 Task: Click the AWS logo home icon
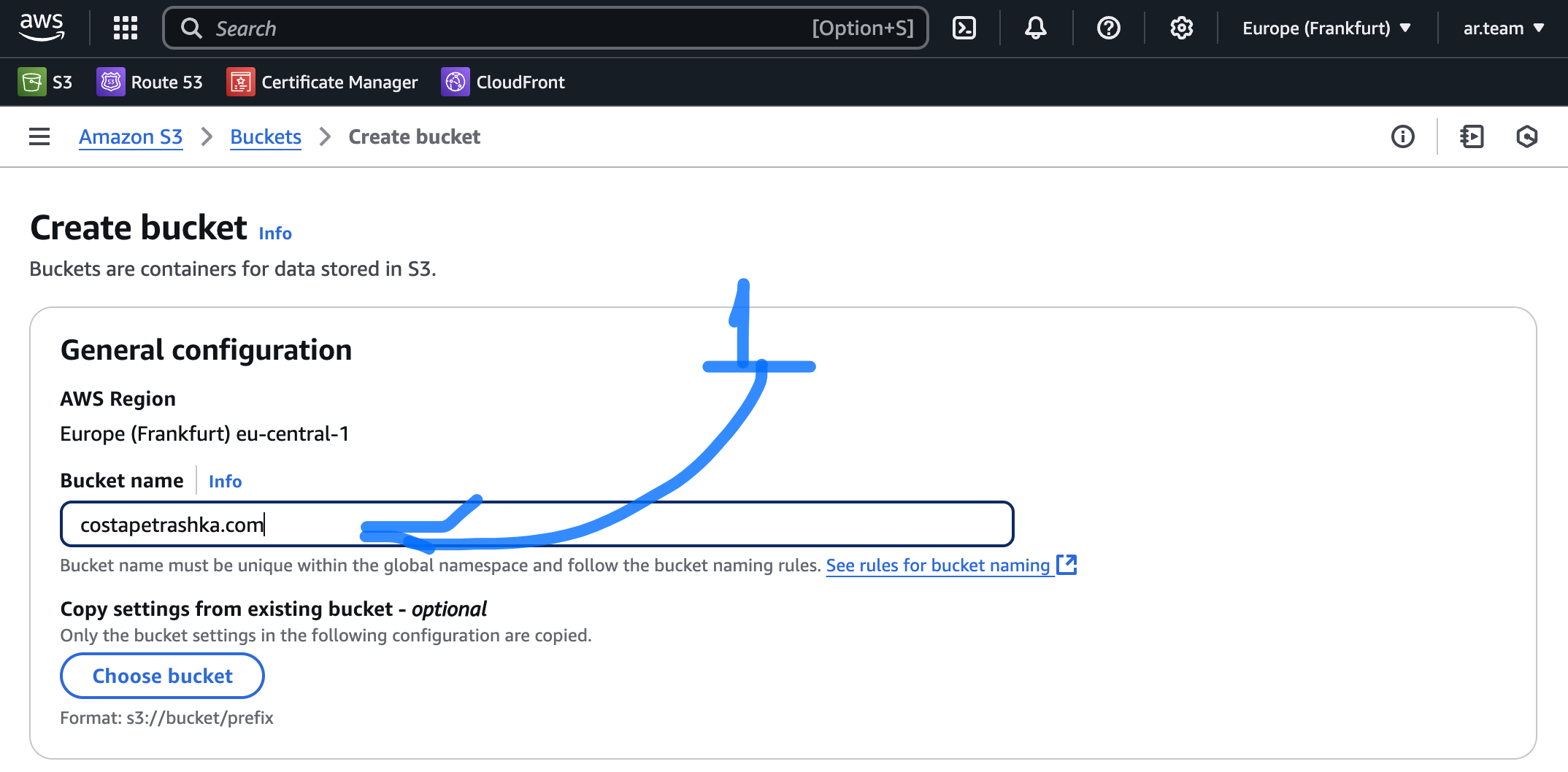coord(42,28)
